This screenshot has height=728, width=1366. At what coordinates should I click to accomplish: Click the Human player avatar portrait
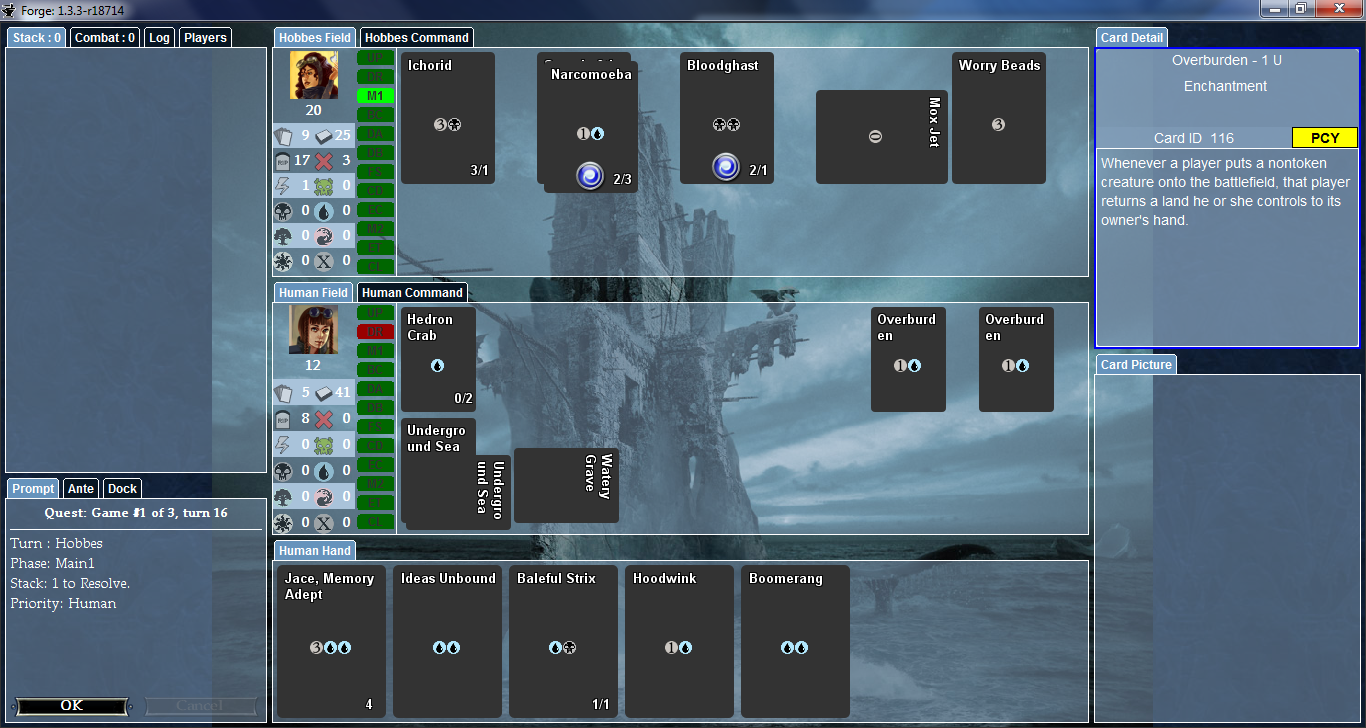tap(314, 330)
